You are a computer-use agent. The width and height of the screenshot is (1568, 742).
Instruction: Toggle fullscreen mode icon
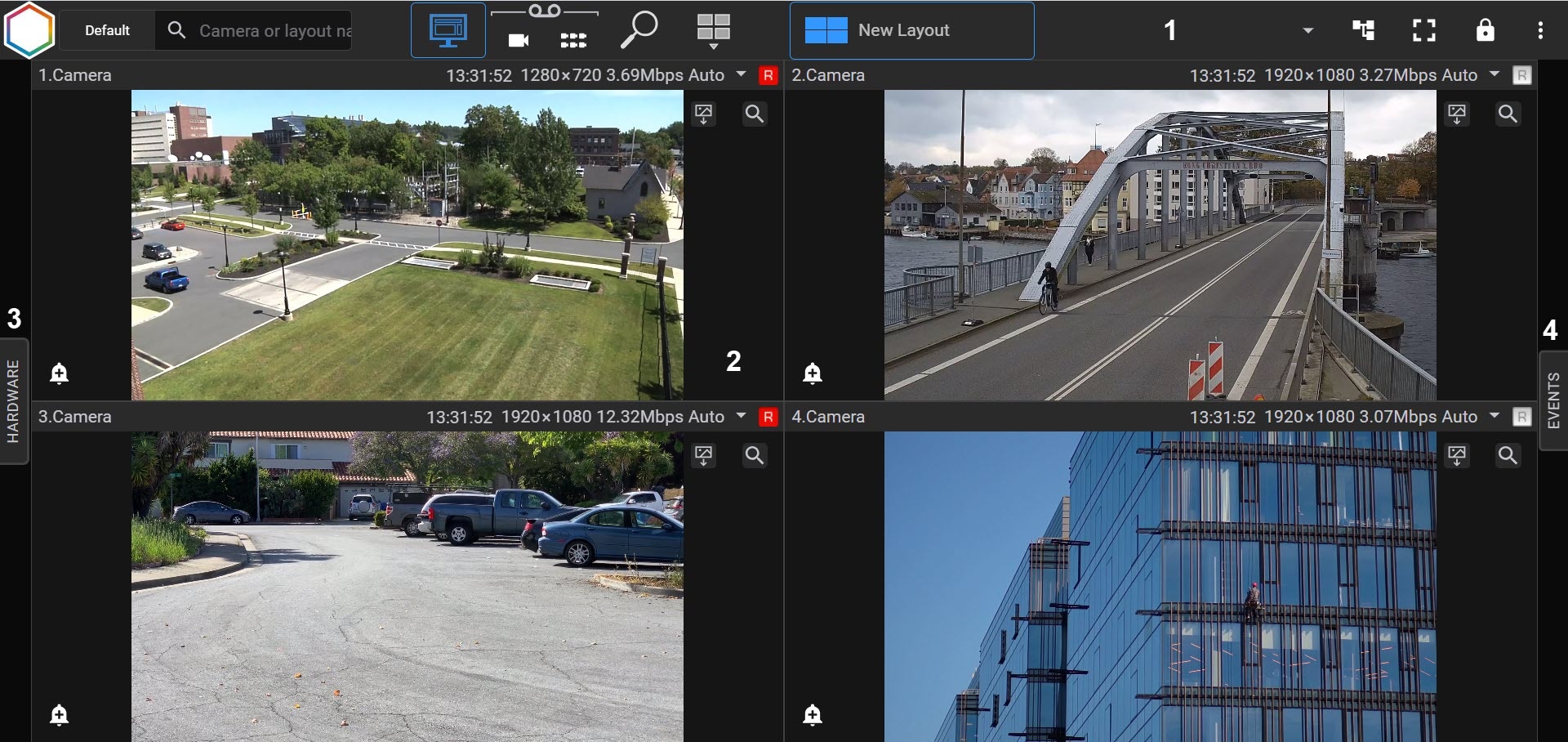pyautogui.click(x=1424, y=30)
